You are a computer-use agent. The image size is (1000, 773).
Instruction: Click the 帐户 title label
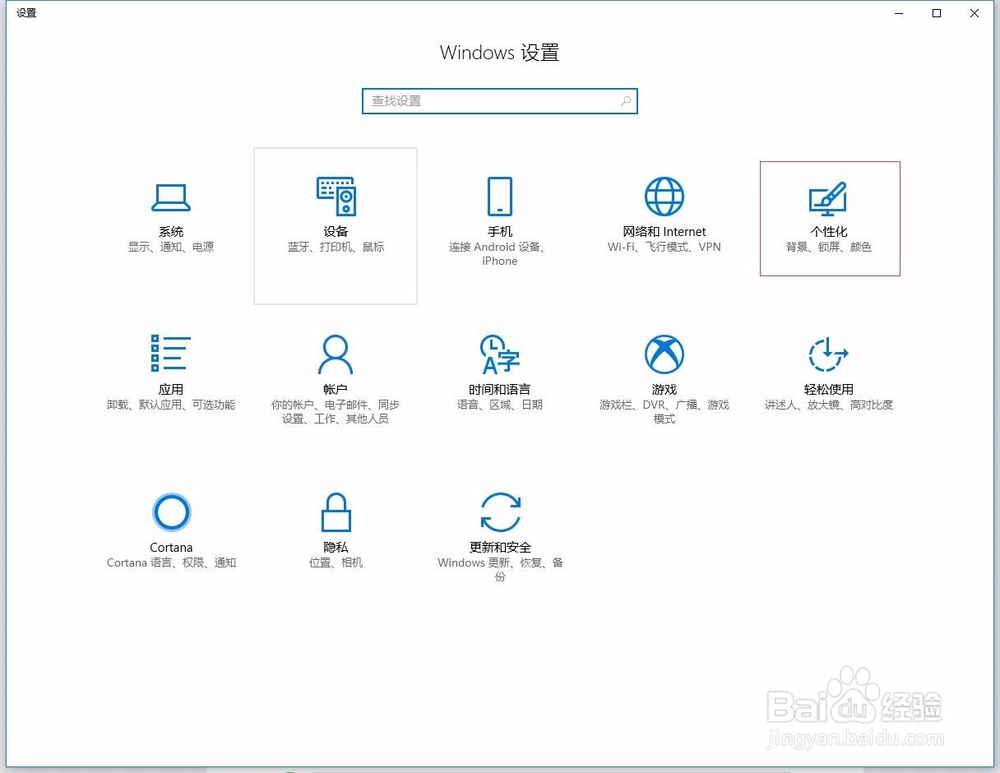(x=335, y=389)
